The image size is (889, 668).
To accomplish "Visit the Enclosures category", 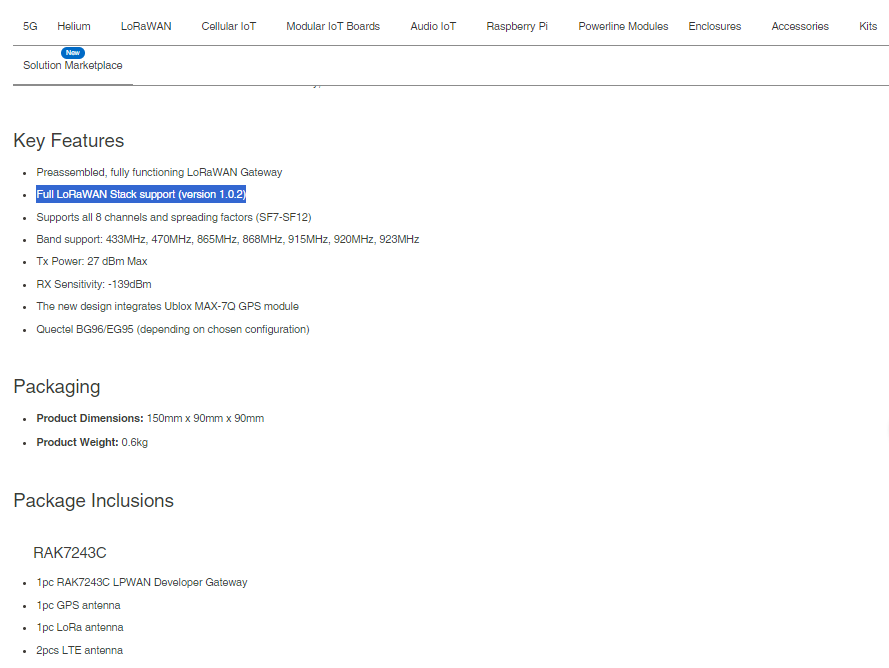I will point(714,26).
